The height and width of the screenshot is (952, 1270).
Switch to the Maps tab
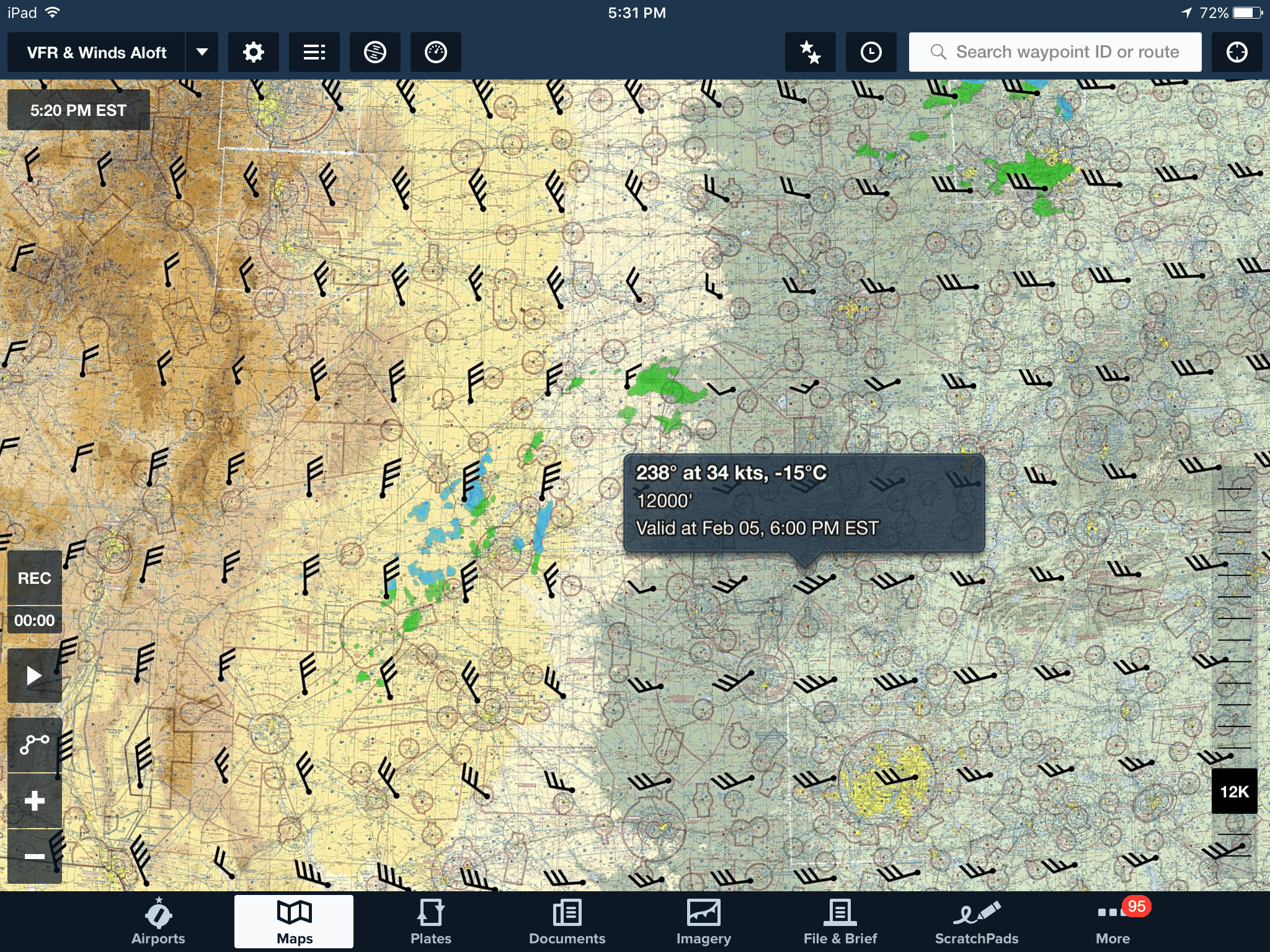pyautogui.click(x=295, y=922)
